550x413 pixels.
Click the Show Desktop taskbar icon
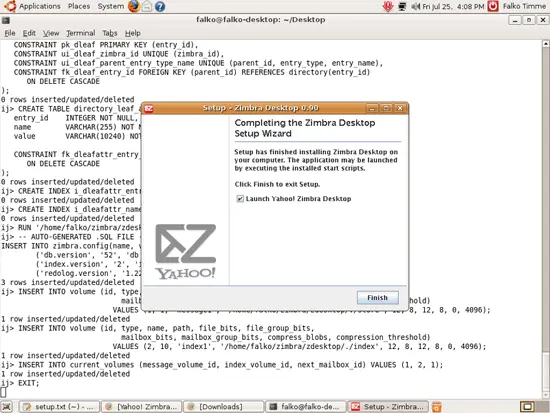[x=7, y=407]
